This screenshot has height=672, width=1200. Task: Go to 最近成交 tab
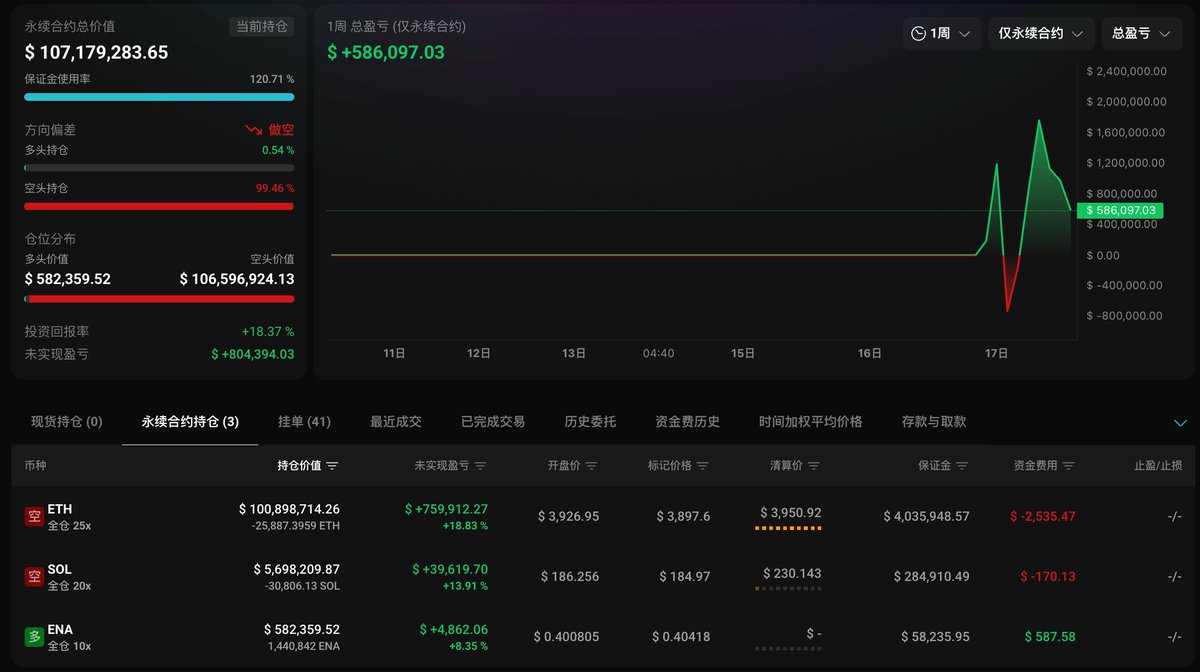tap(396, 422)
